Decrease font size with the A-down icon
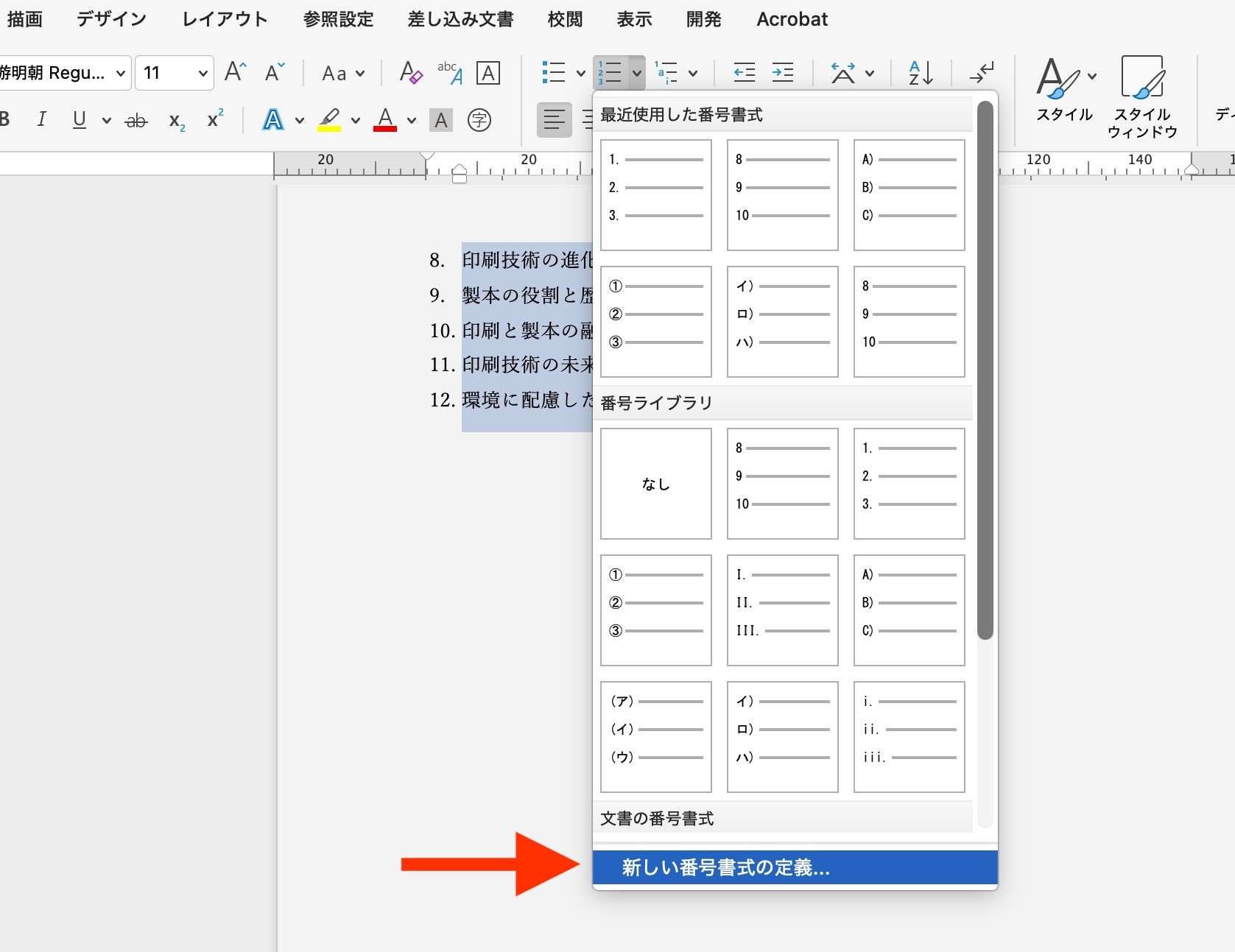This screenshot has width=1235, height=952. click(275, 72)
